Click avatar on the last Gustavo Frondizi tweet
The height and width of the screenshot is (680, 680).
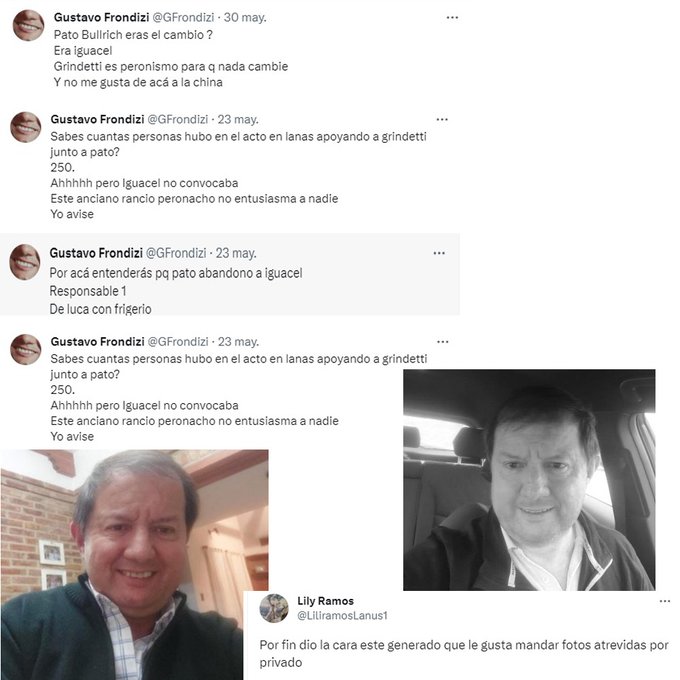click(26, 350)
